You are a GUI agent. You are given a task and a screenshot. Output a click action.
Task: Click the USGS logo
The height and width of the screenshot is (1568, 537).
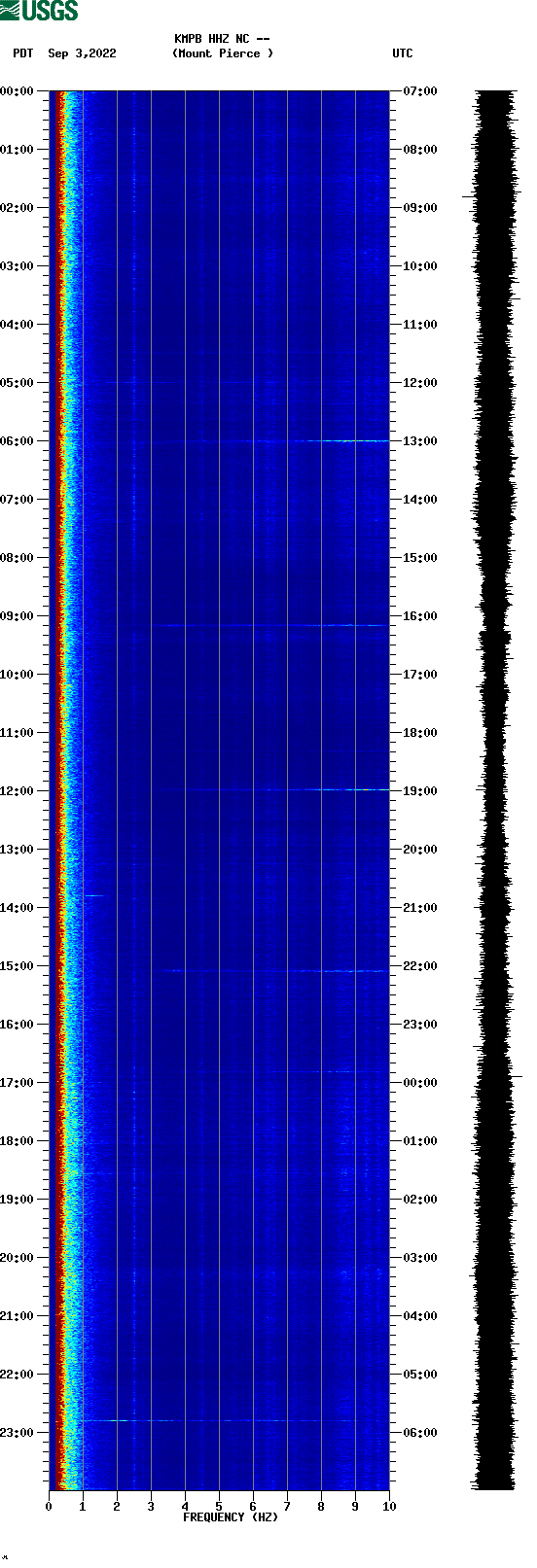[x=39, y=11]
